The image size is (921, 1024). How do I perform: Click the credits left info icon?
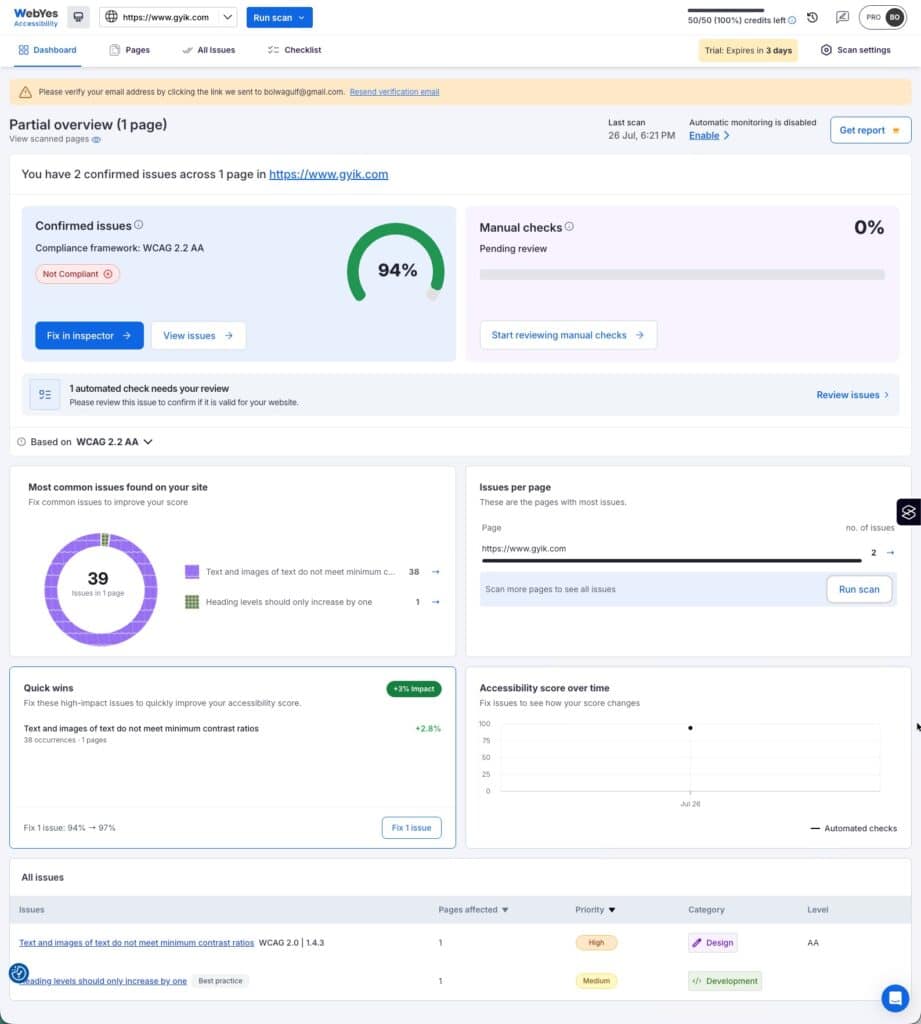click(x=792, y=20)
